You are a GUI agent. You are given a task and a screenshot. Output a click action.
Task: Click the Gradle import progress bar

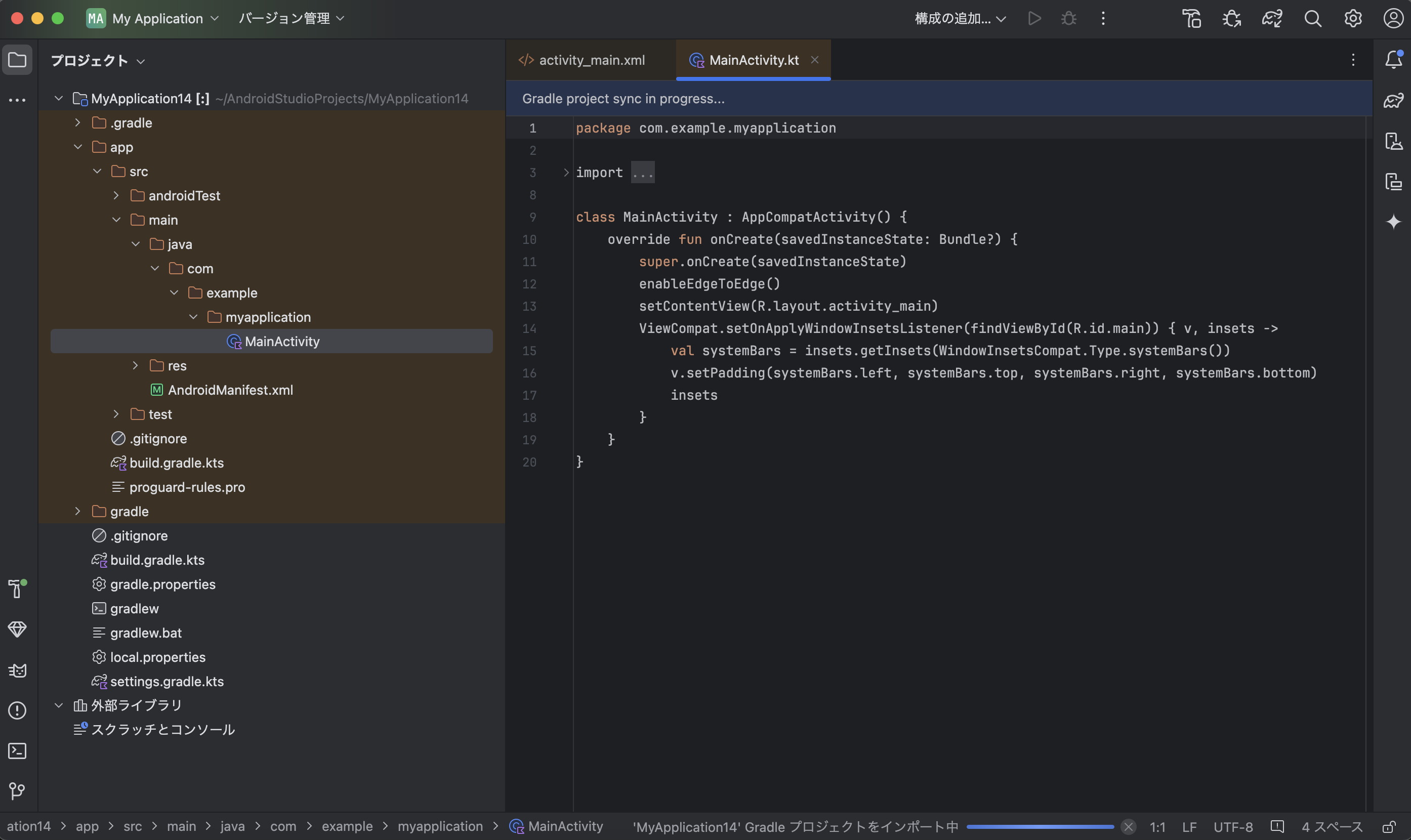pyautogui.click(x=1040, y=827)
